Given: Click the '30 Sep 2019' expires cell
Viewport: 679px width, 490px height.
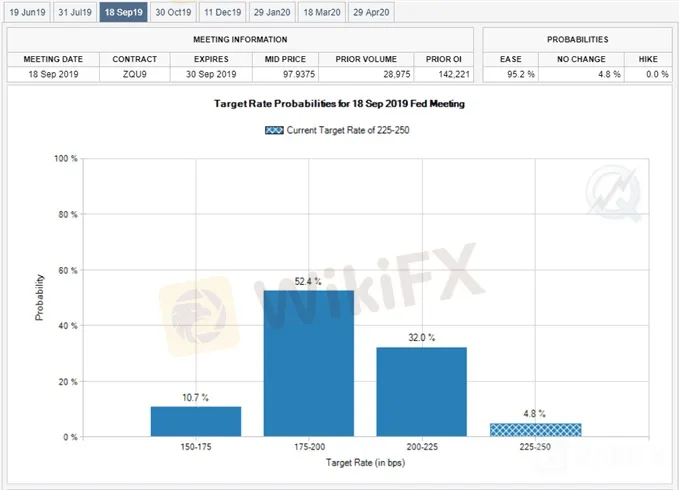Looking at the screenshot, I should click(x=211, y=74).
